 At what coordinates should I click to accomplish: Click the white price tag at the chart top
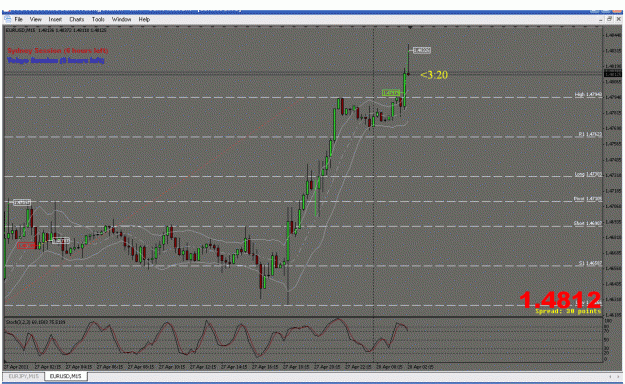coord(422,50)
